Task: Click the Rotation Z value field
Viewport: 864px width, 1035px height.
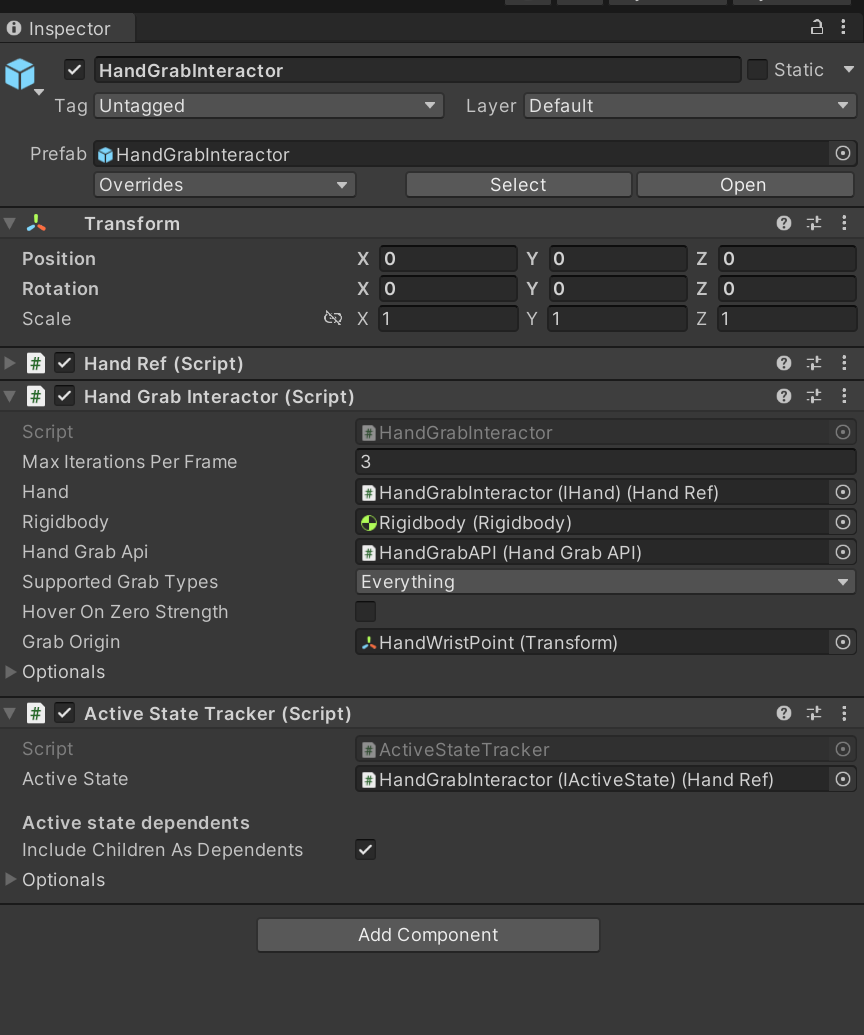Action: click(x=787, y=288)
